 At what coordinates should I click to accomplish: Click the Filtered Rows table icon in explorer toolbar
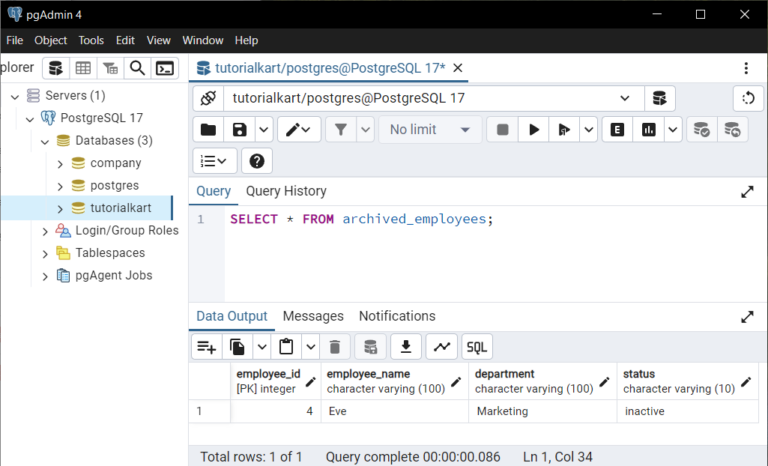(110, 68)
